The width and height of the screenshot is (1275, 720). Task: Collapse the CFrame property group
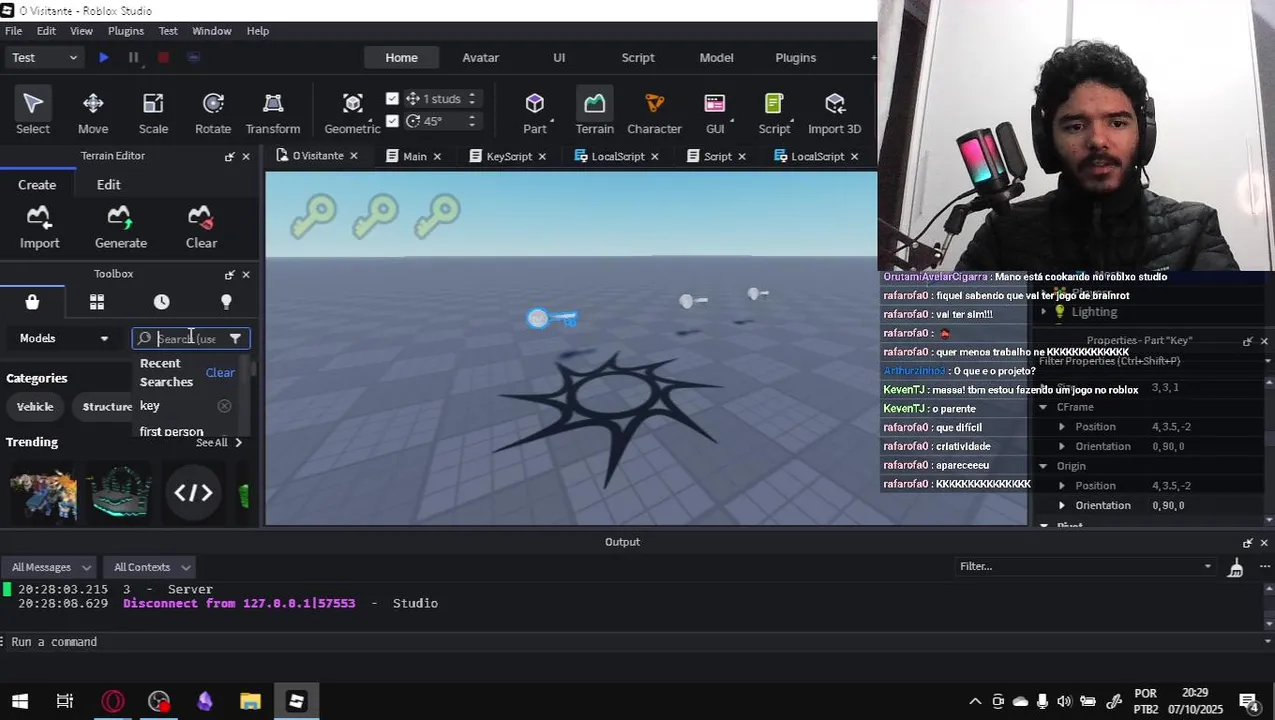tap(1043, 408)
